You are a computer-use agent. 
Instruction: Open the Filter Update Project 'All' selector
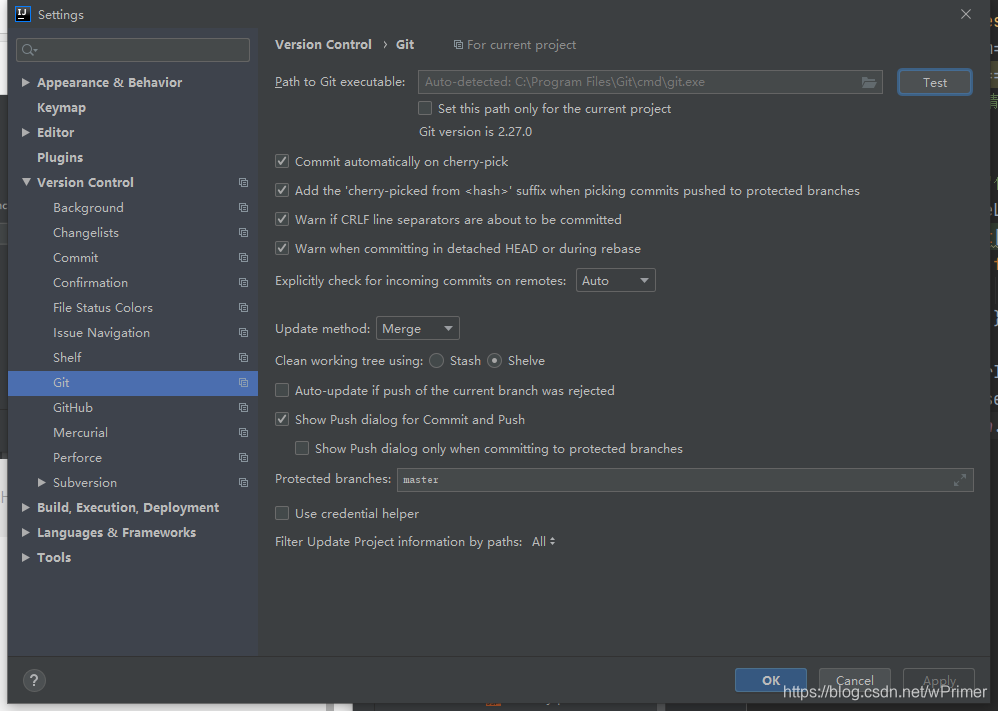point(544,542)
